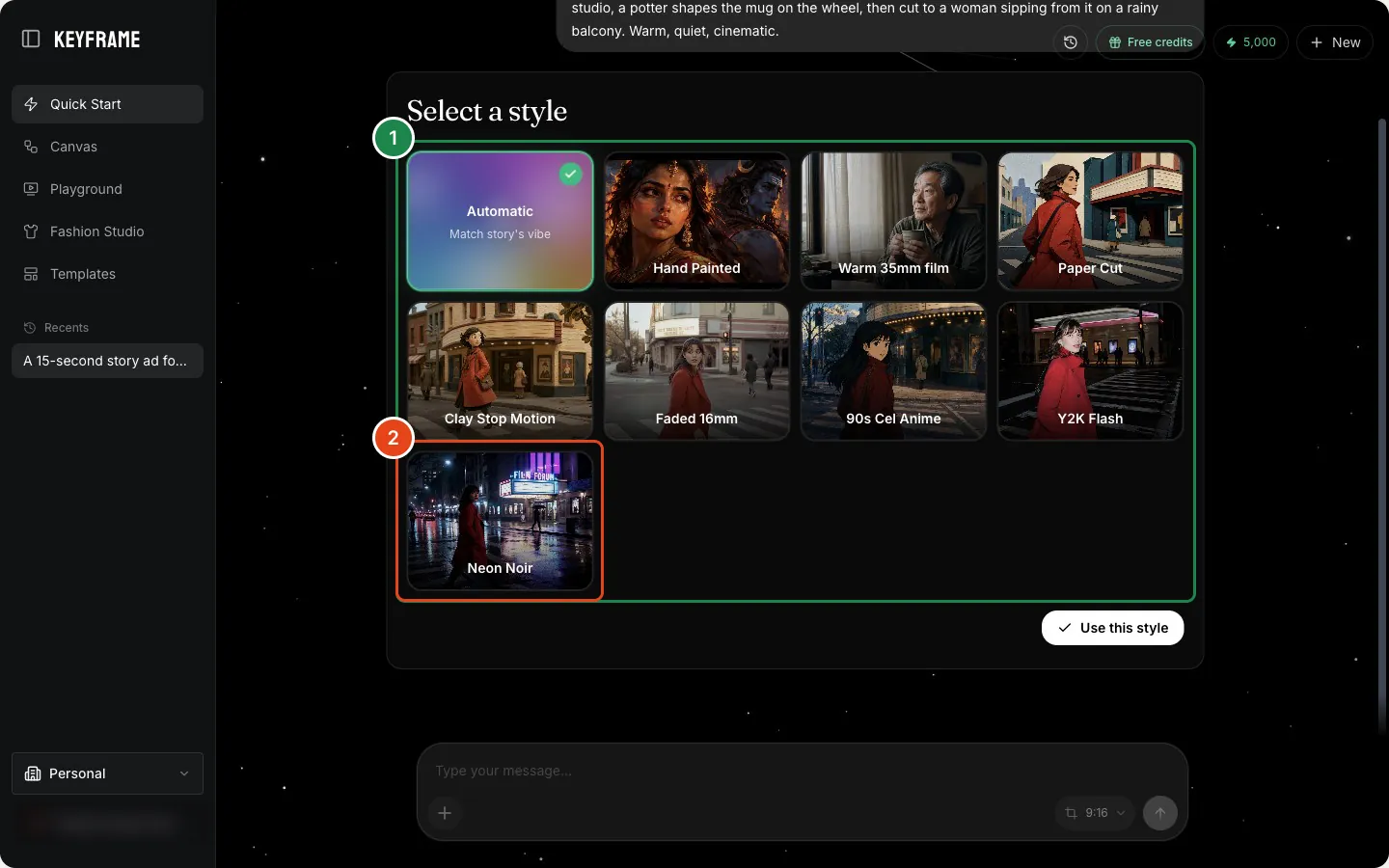Collapse the sidebar with panel icon
Image resolution: width=1389 pixels, height=868 pixels.
click(31, 40)
